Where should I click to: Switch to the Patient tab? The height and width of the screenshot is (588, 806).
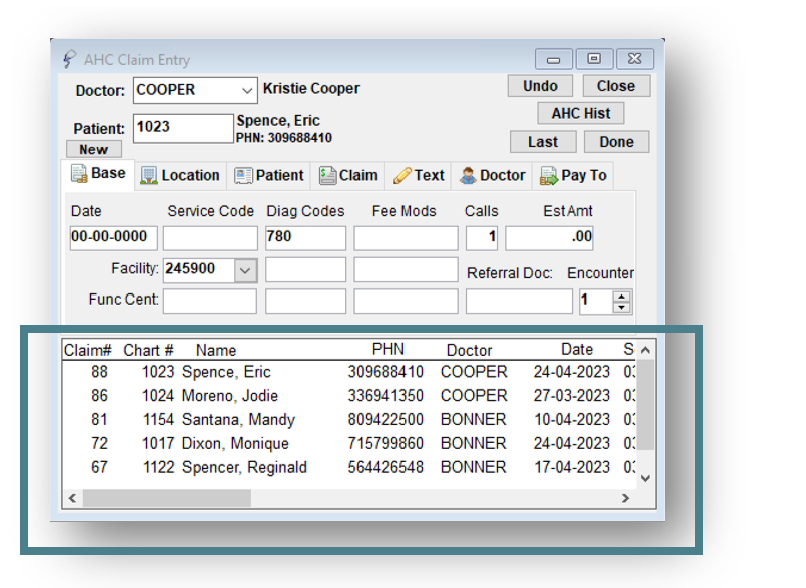pos(269,176)
